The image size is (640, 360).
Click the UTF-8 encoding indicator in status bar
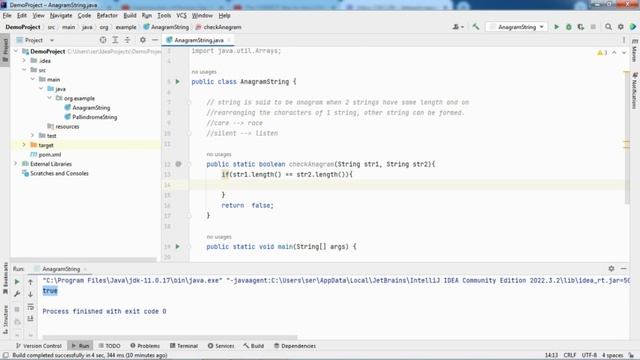pos(589,355)
